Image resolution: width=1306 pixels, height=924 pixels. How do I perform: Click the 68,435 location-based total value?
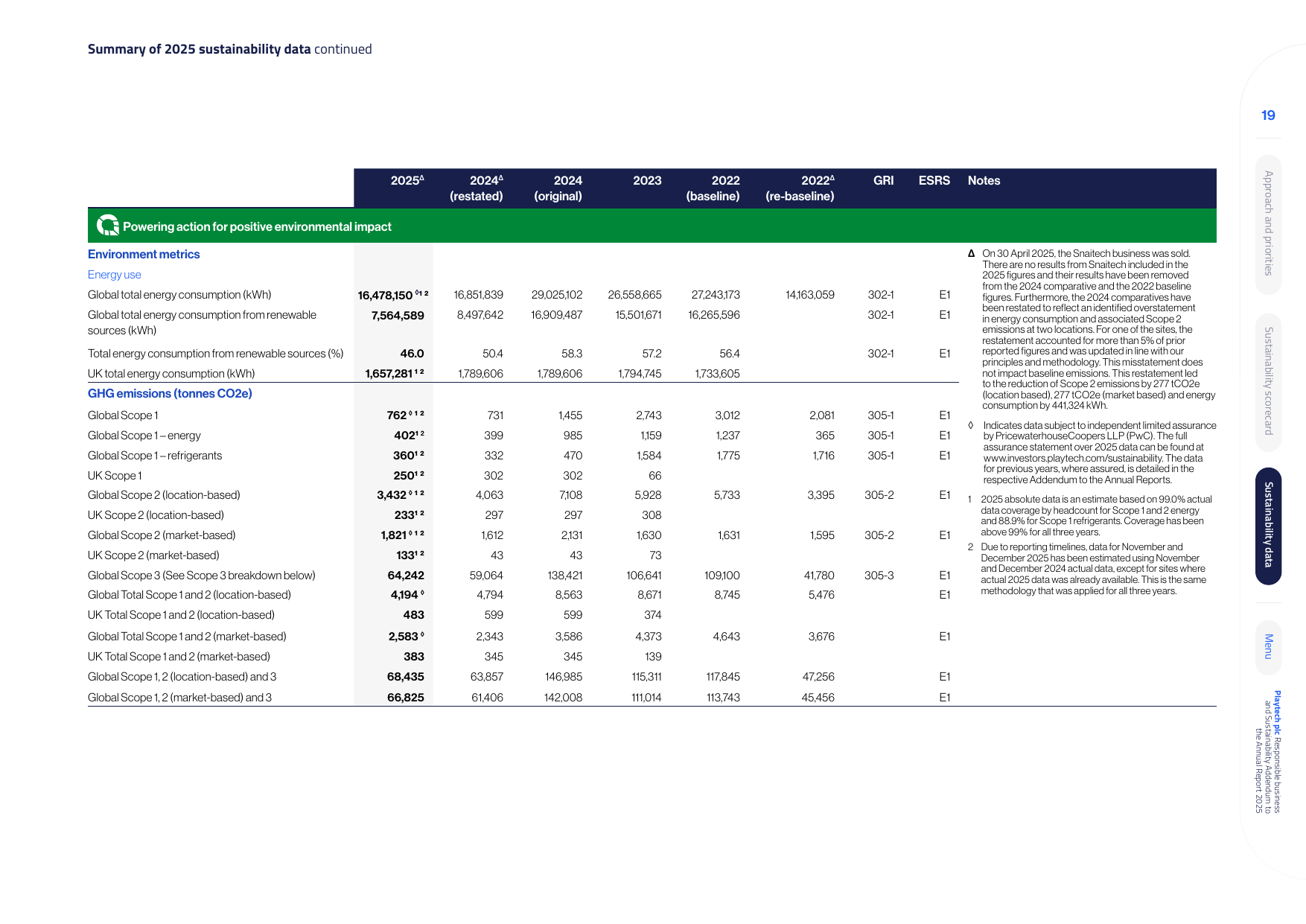[406, 677]
